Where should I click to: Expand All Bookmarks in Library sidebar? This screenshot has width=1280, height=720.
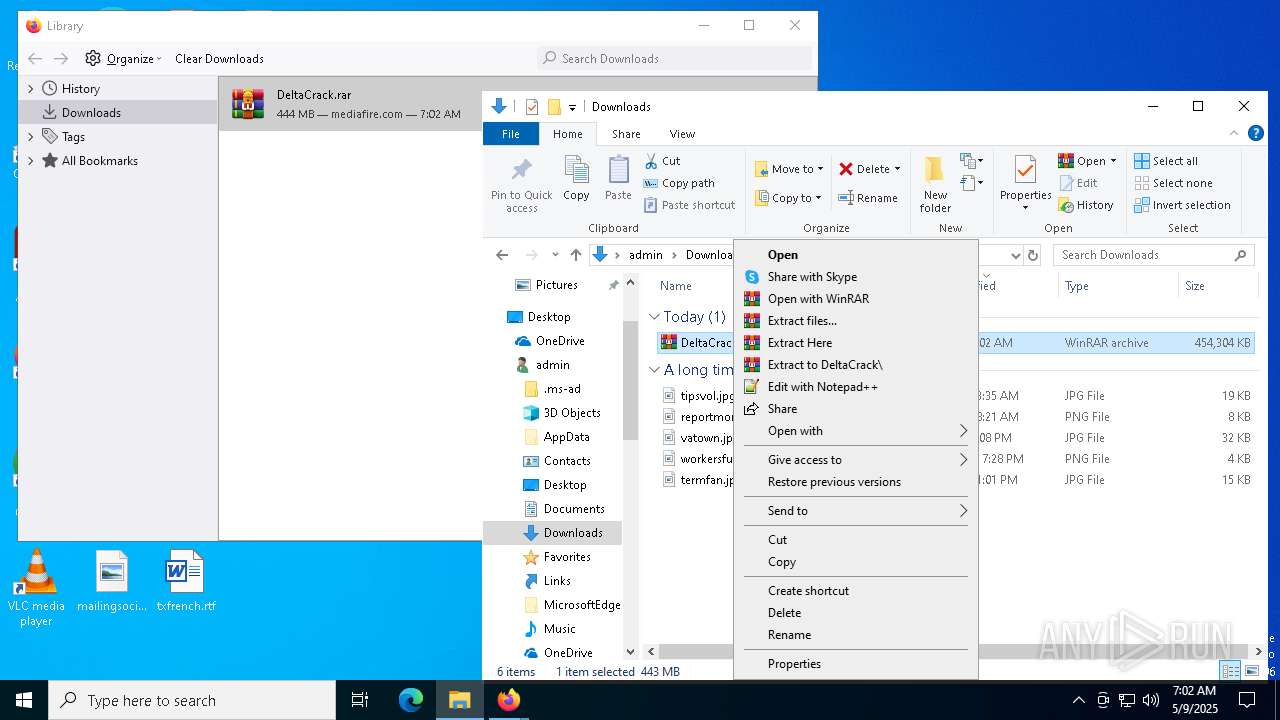(x=30, y=161)
